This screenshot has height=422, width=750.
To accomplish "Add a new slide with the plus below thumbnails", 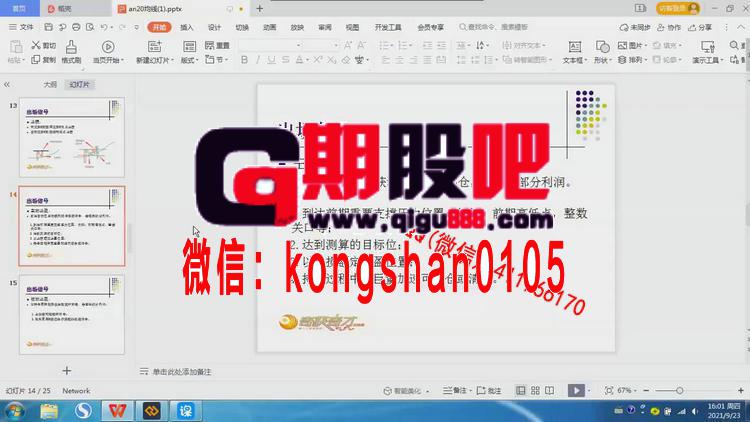I will click(66, 371).
